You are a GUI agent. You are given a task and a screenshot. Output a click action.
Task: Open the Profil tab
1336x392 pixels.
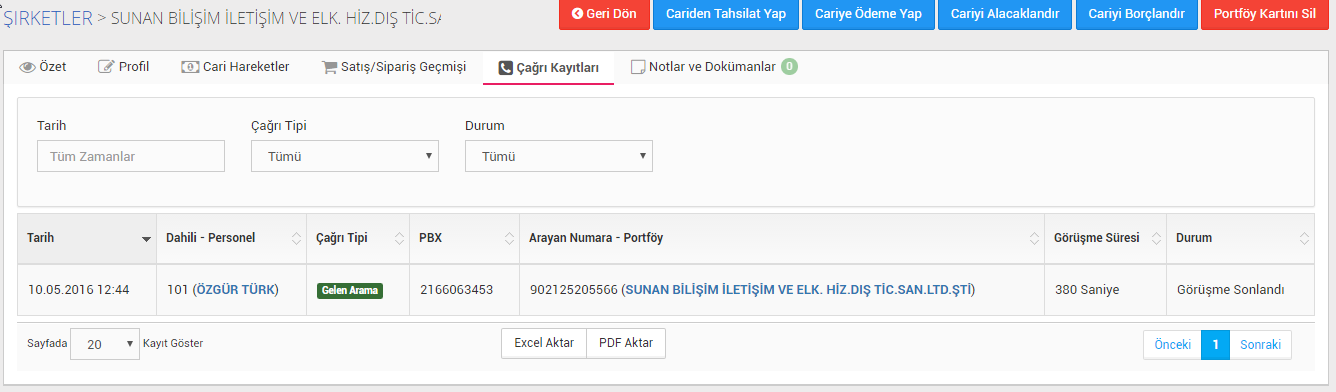point(123,67)
